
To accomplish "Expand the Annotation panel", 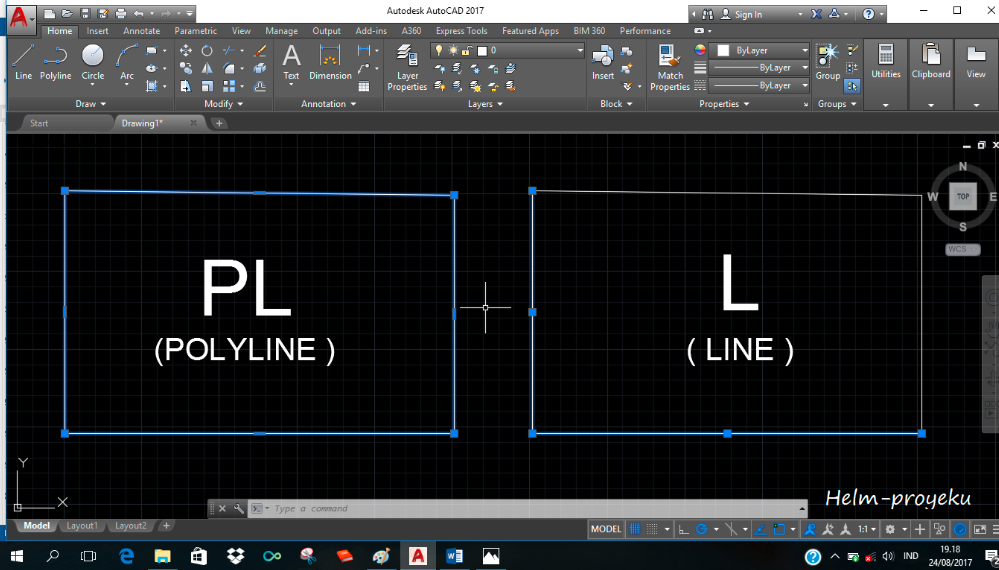I will tap(328, 104).
